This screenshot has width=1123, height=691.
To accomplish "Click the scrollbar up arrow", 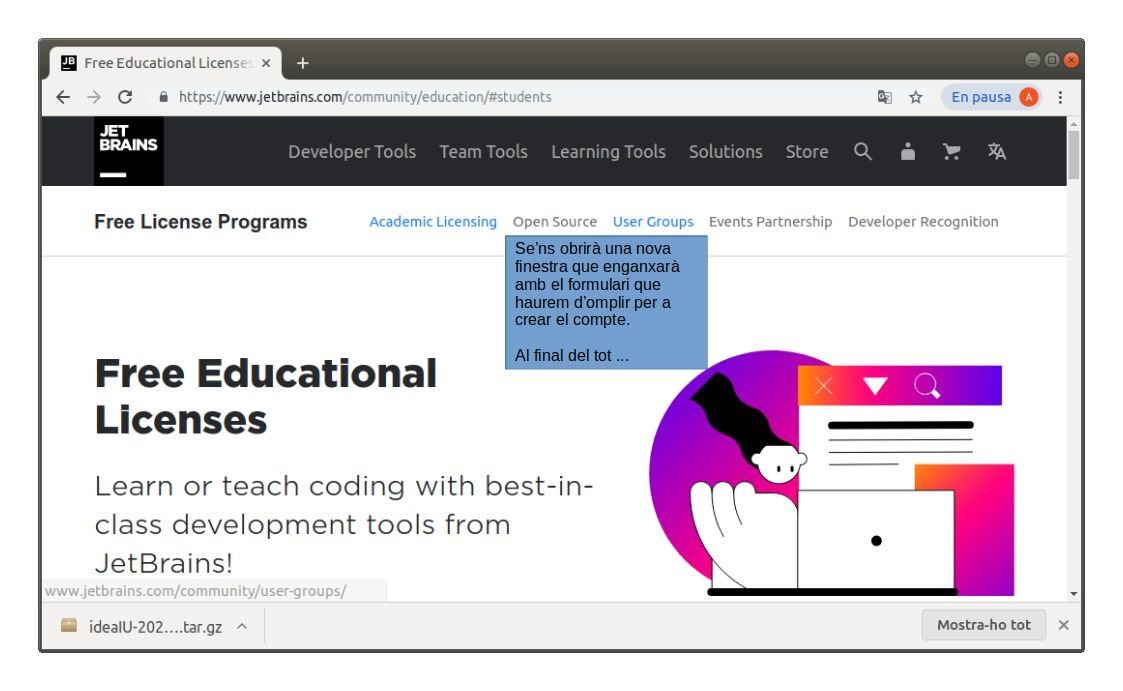I will [x=1073, y=124].
